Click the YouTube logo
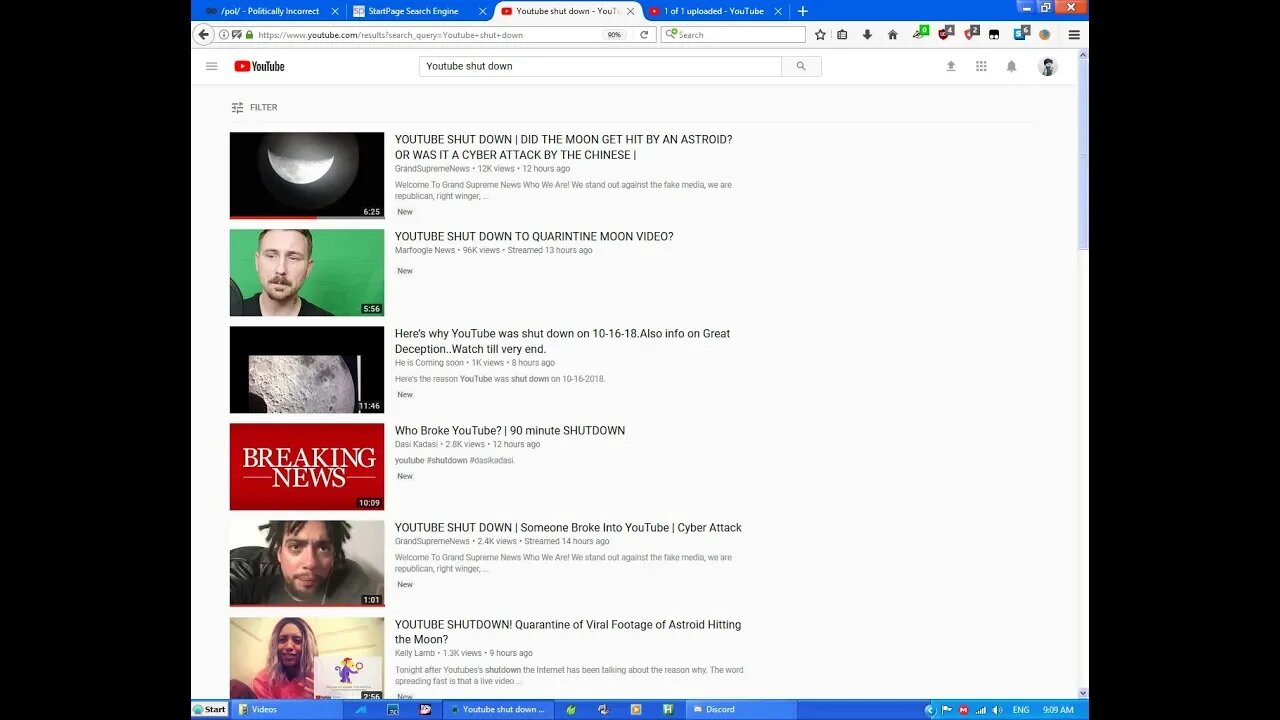This screenshot has height=720, width=1280. click(x=259, y=66)
